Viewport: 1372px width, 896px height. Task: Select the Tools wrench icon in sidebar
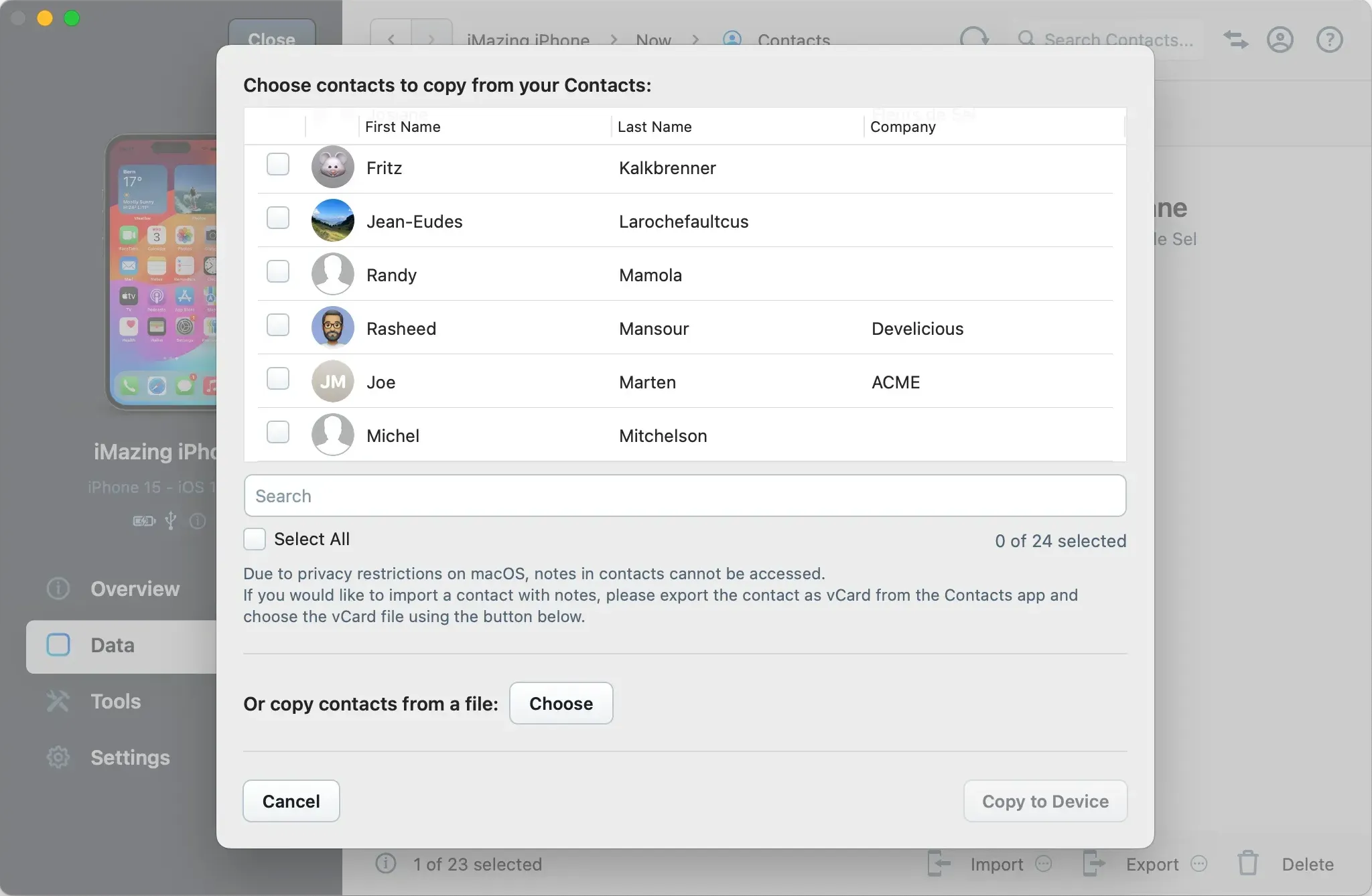click(58, 700)
